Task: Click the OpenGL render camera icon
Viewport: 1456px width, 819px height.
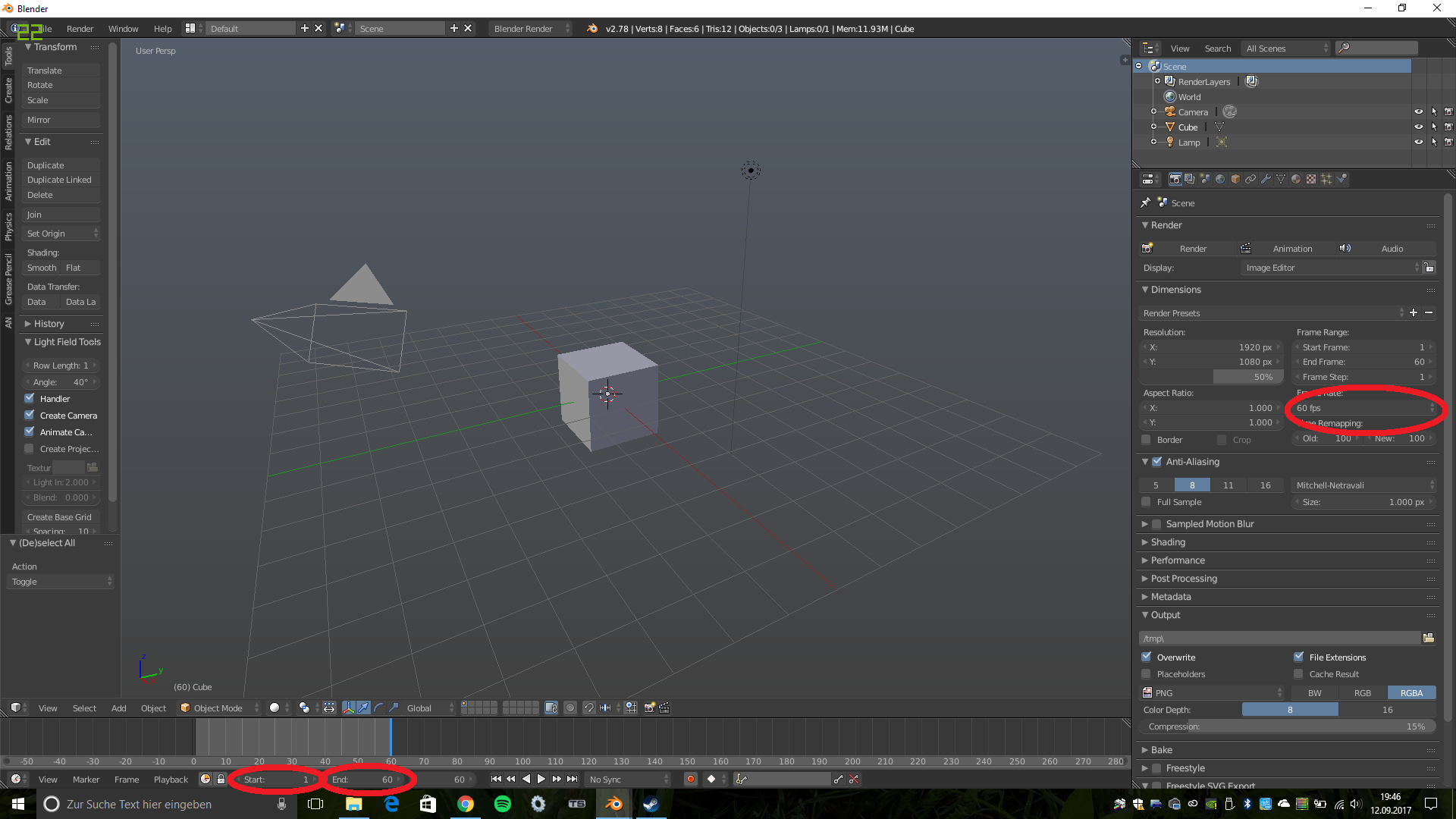Action: tap(650, 708)
